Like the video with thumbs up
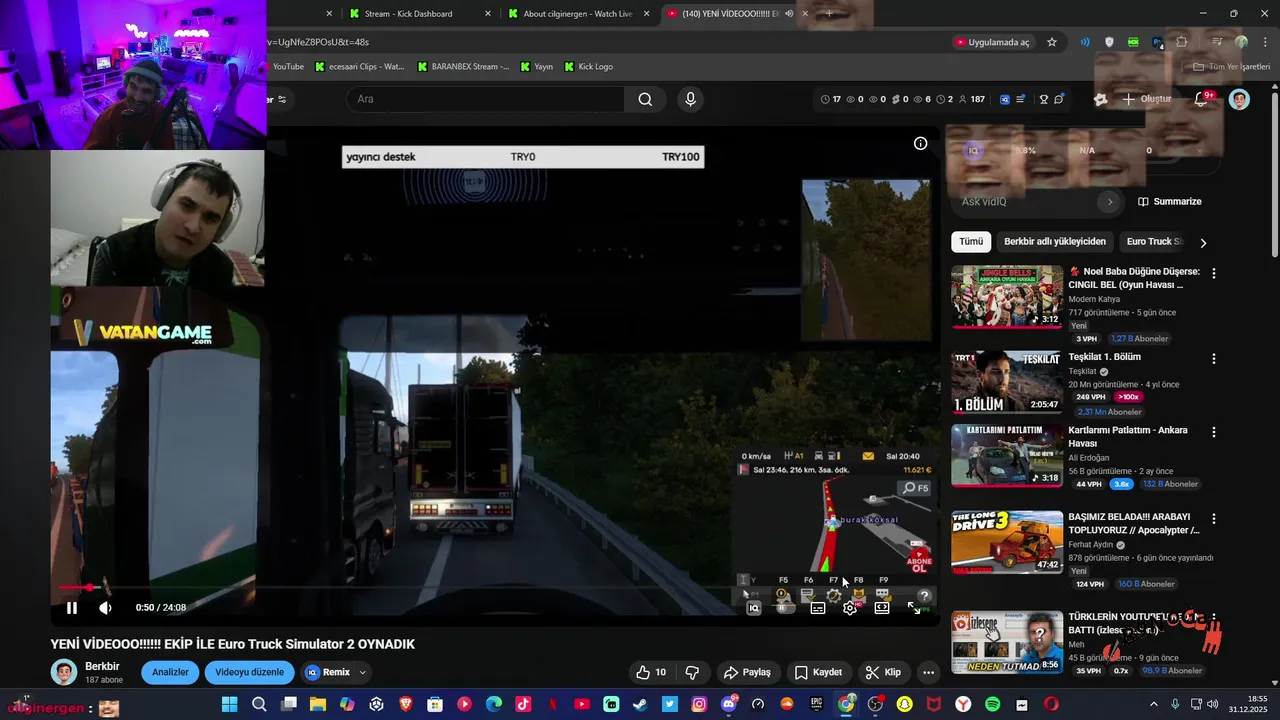The height and width of the screenshot is (720, 1280). [651, 672]
